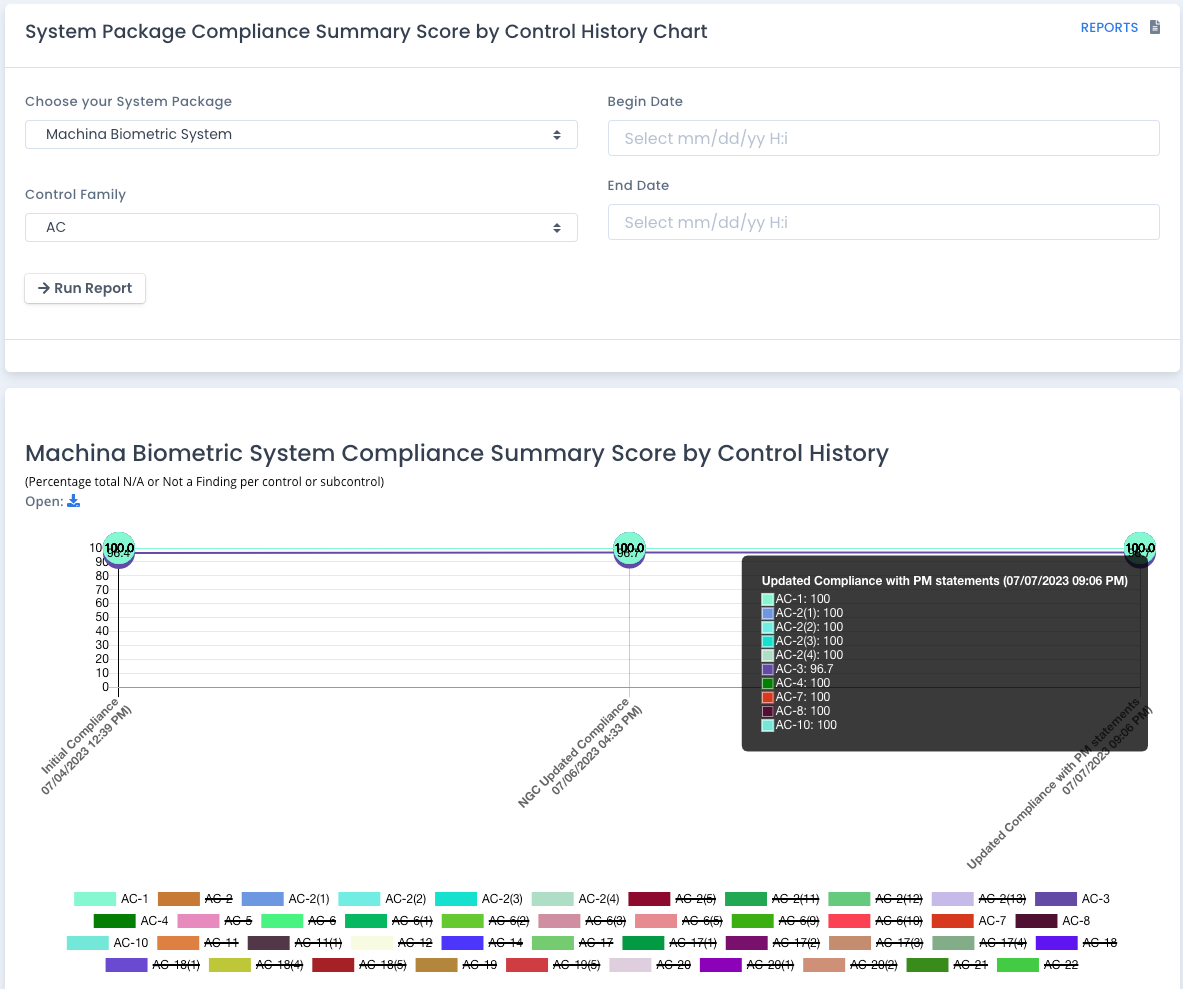Open the Reports document icon
This screenshot has width=1183, height=989.
tap(1154, 27)
